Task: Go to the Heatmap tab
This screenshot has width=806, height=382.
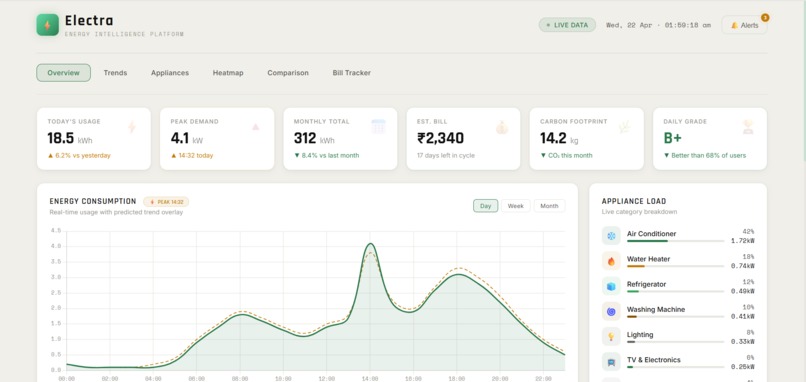Action: [228, 72]
